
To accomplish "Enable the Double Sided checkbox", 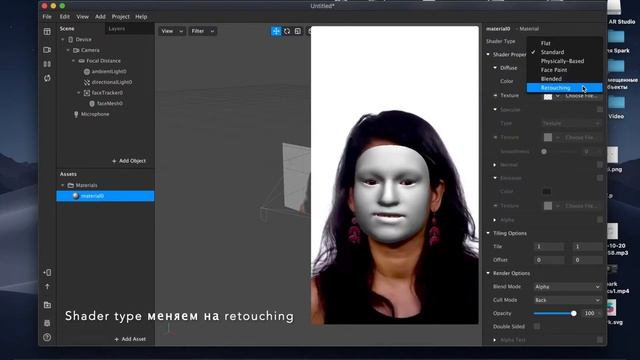I will click(x=537, y=326).
